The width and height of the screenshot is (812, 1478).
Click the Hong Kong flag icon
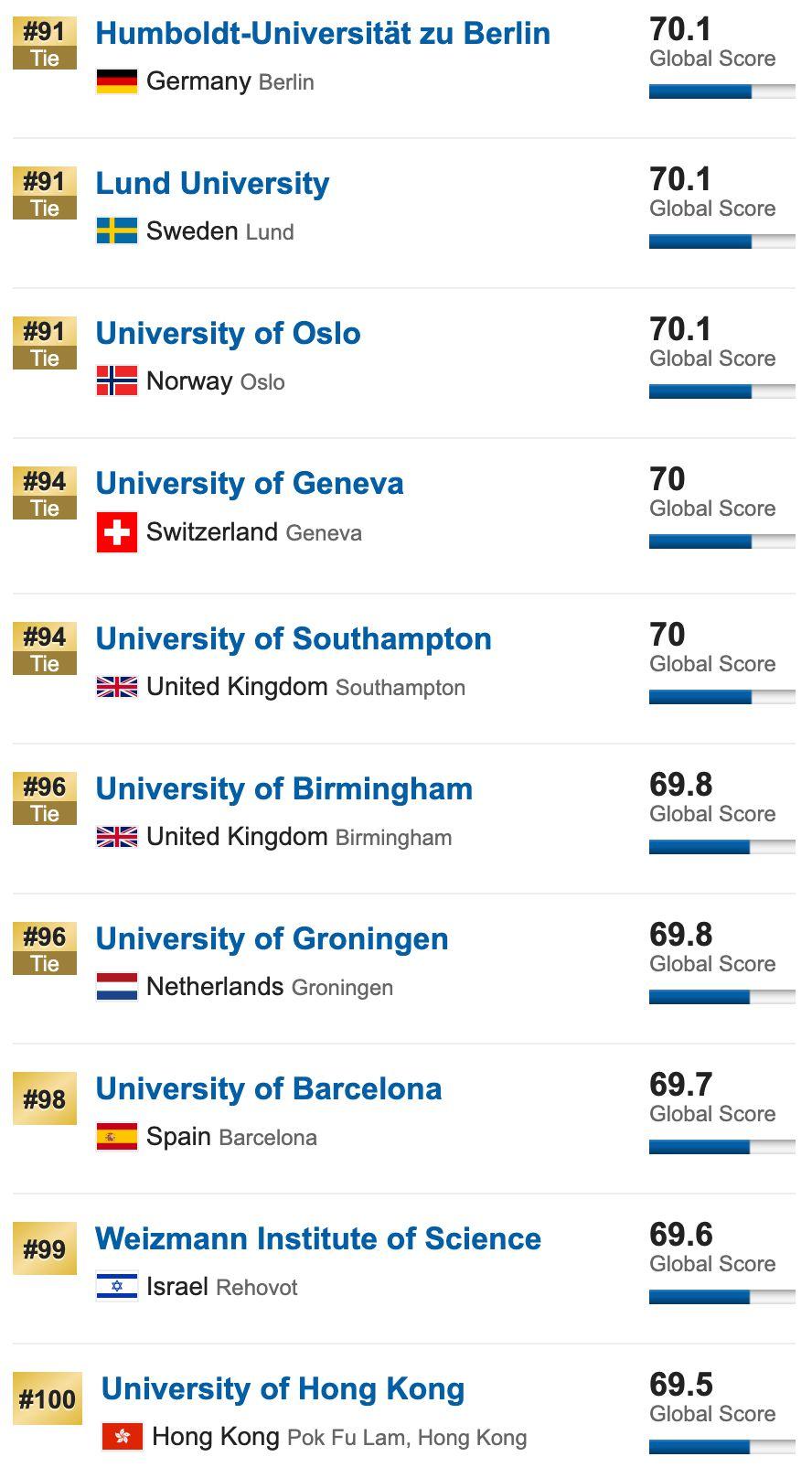click(123, 1437)
